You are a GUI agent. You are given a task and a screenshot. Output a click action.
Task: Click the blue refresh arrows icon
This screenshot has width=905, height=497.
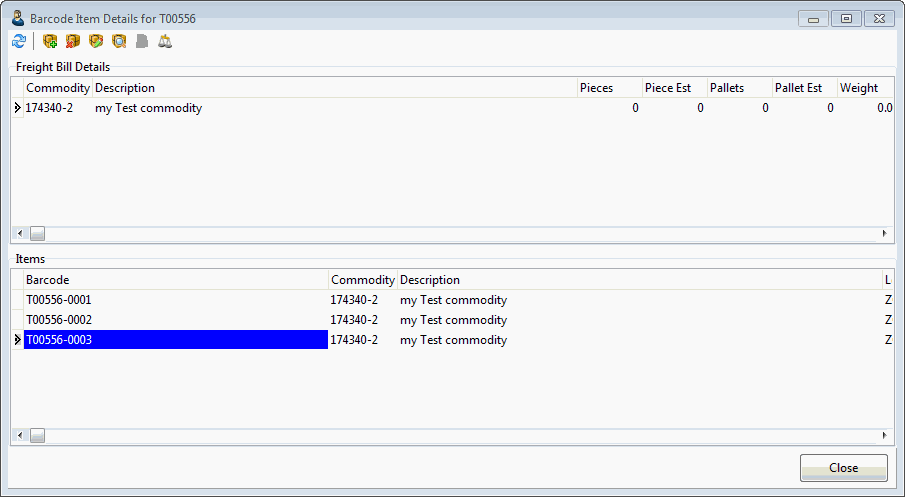(x=19, y=41)
